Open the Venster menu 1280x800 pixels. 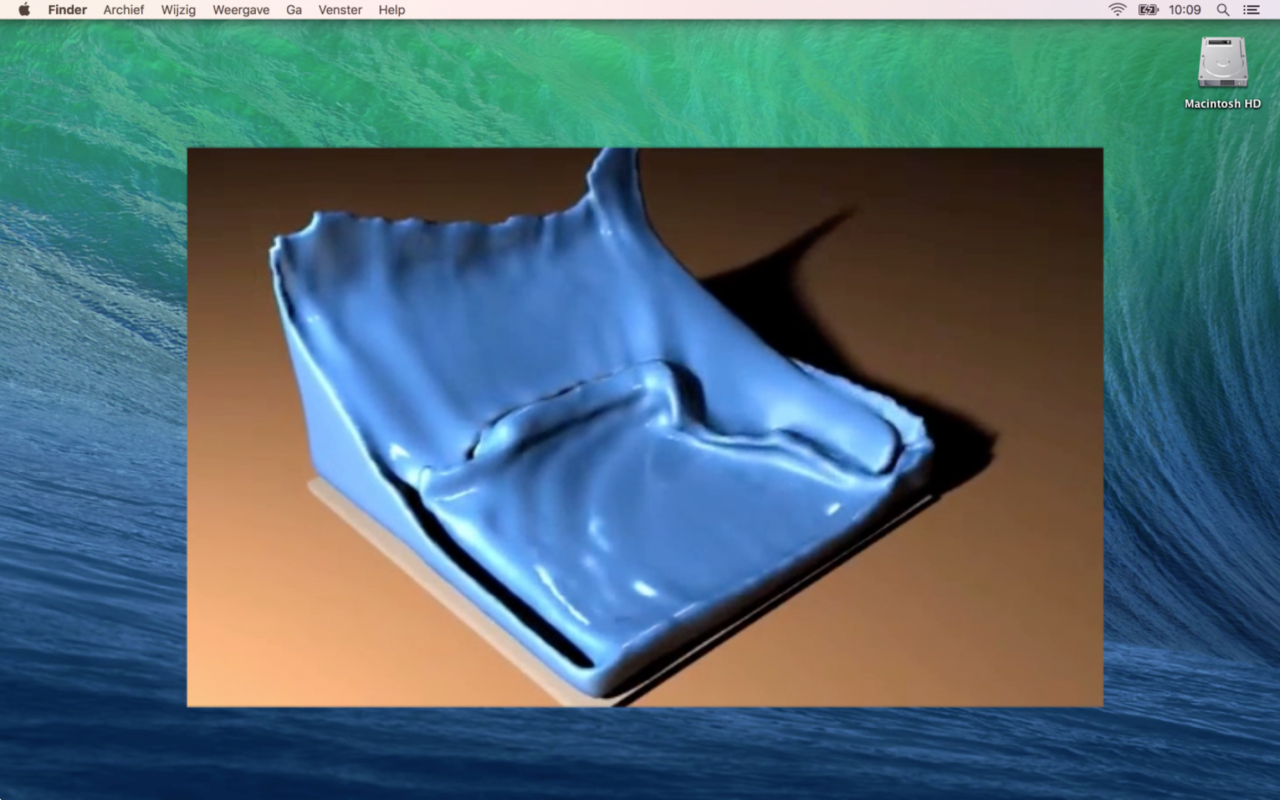pyautogui.click(x=340, y=10)
